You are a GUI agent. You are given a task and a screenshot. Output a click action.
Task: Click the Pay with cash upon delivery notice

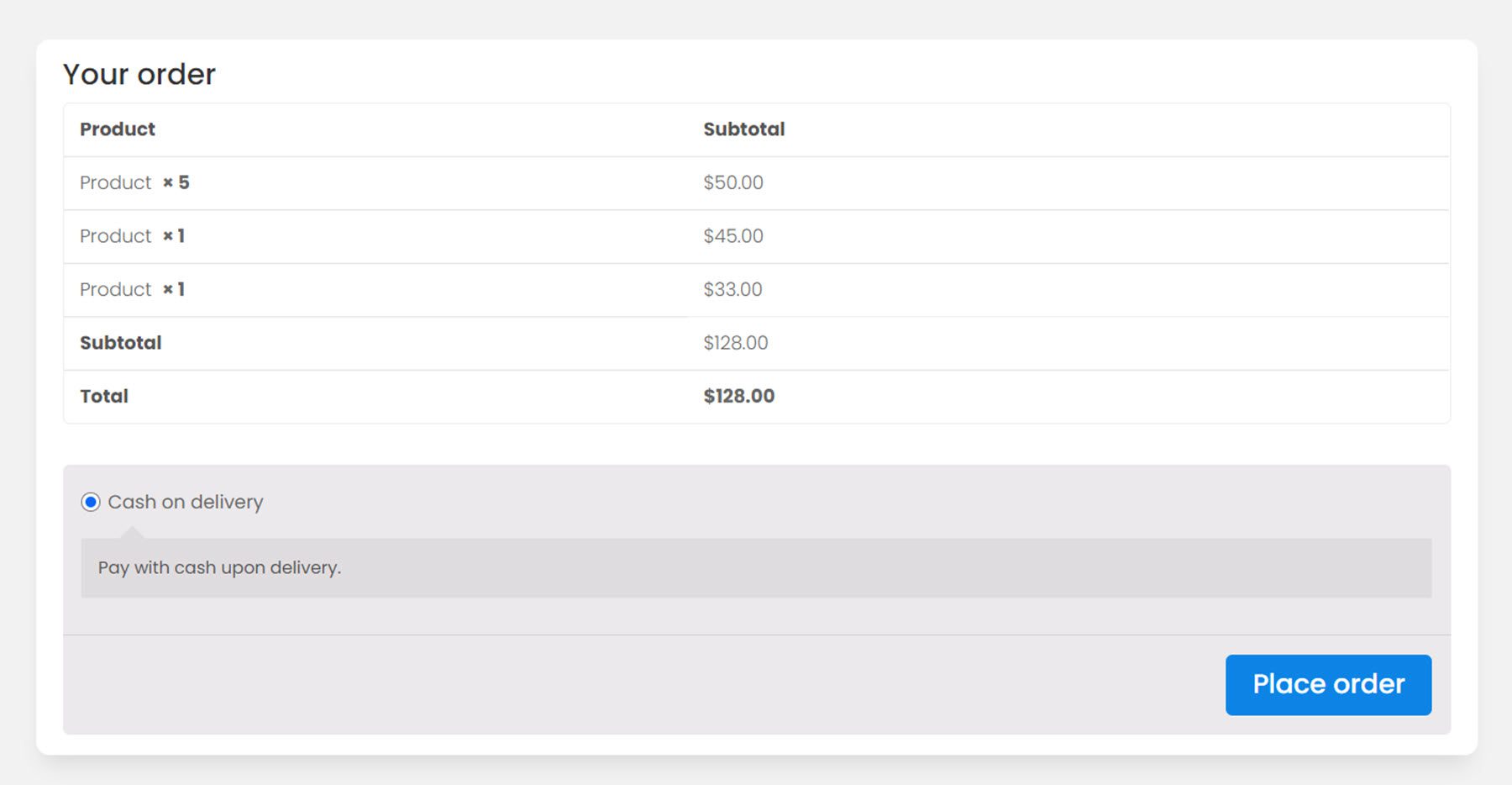(x=219, y=567)
